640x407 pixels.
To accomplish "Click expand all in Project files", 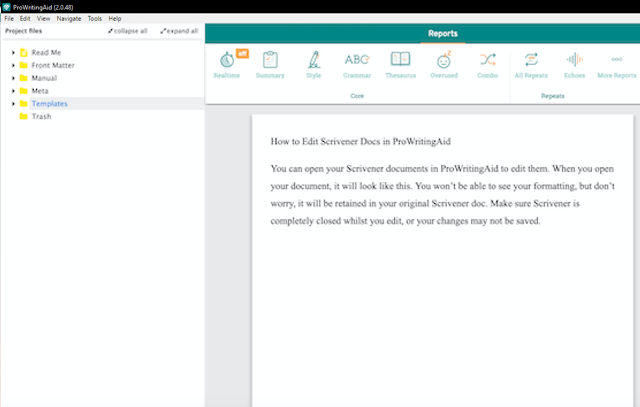I will pyautogui.click(x=179, y=31).
